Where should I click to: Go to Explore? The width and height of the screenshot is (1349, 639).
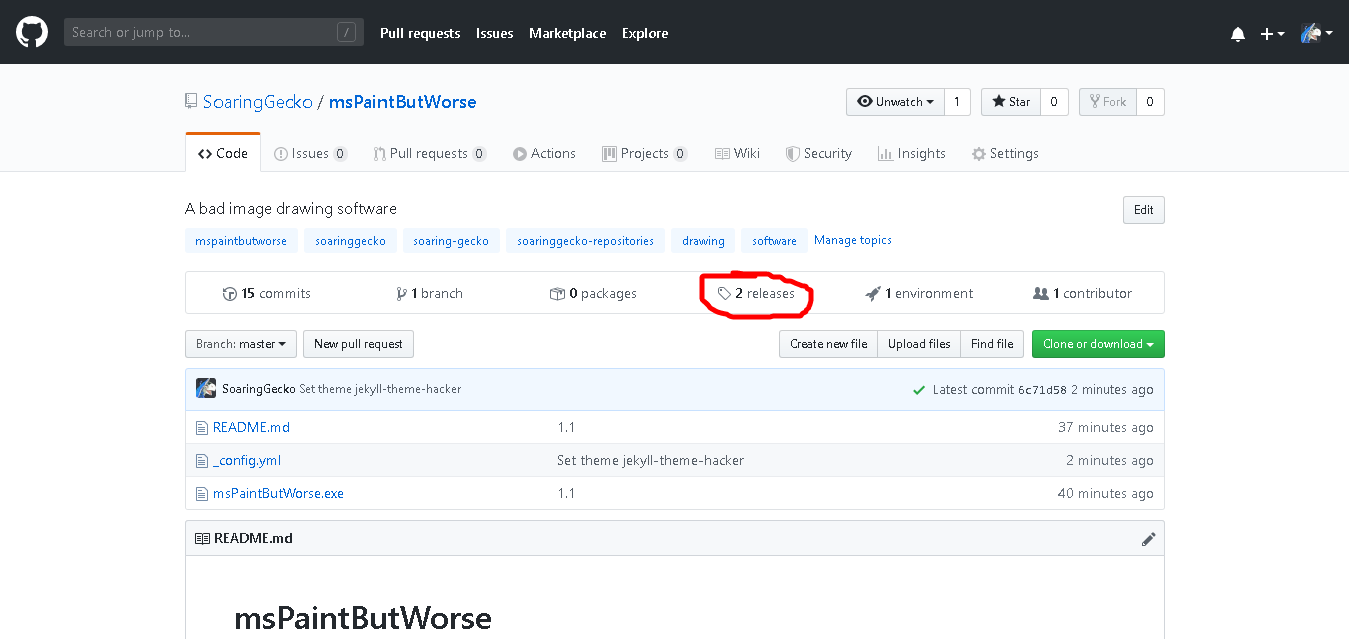click(x=645, y=33)
